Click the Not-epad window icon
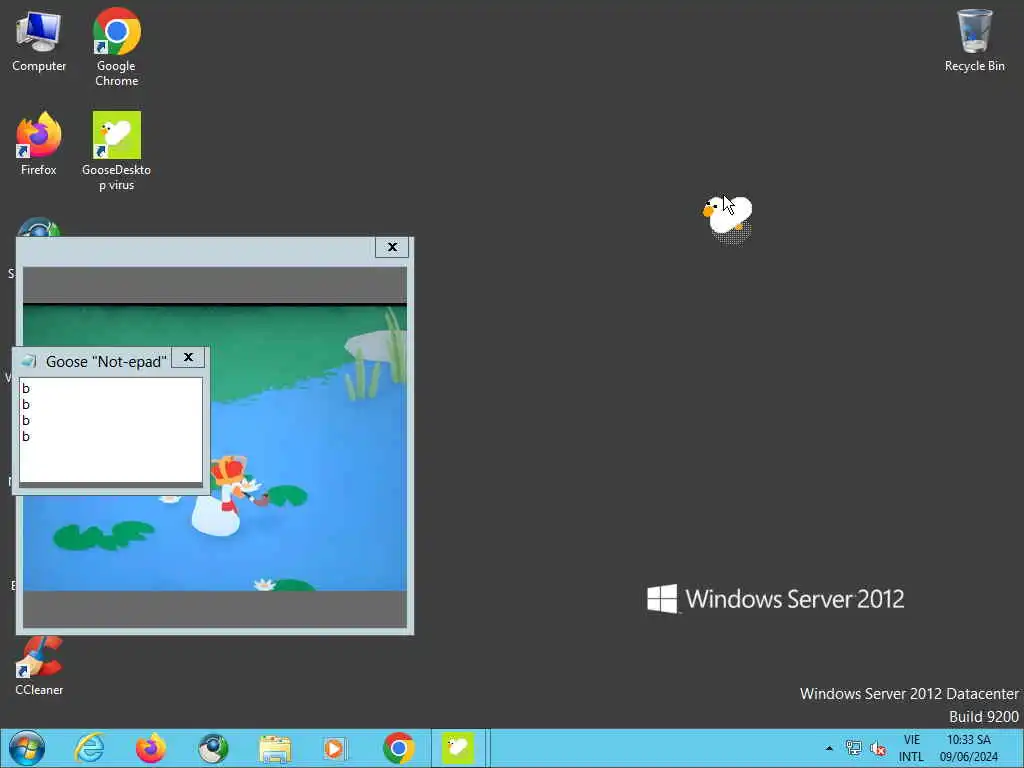The image size is (1024, 768). pos(28,361)
